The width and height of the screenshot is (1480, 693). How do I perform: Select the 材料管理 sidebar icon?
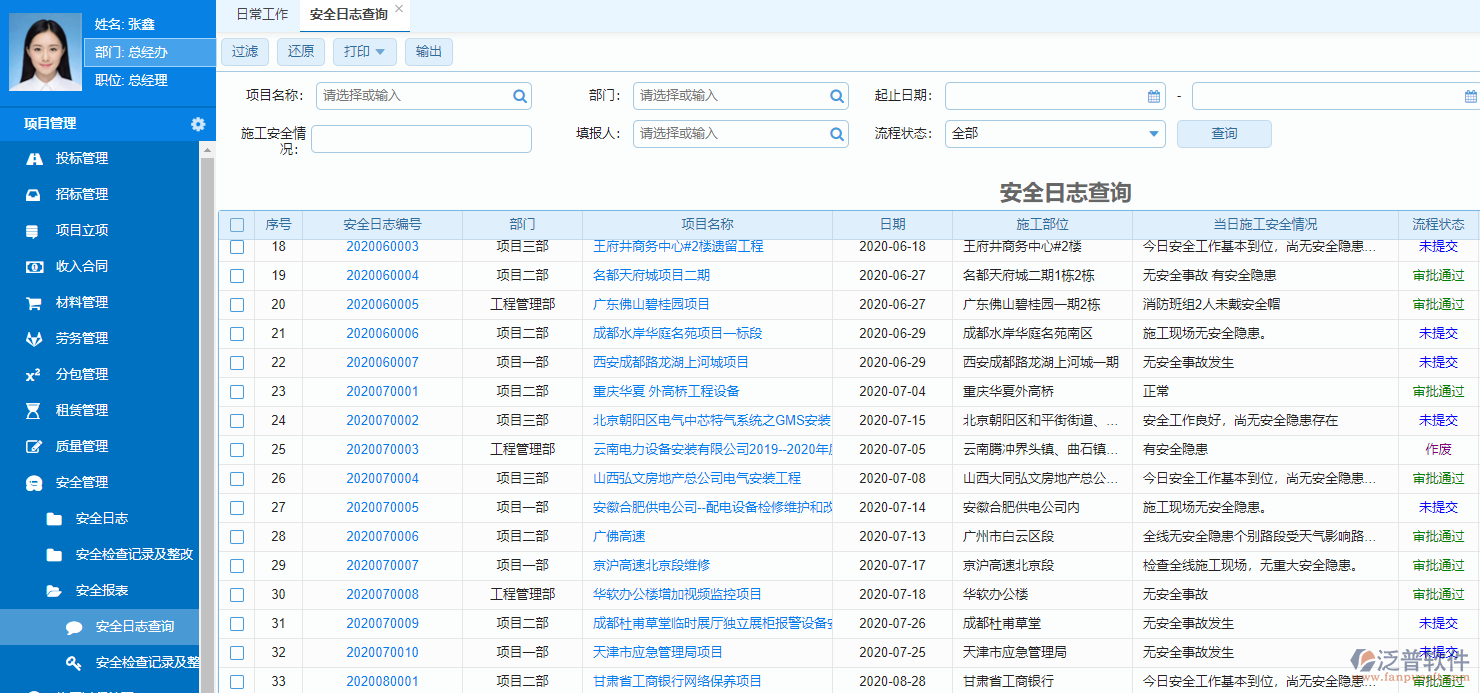[x=35, y=302]
